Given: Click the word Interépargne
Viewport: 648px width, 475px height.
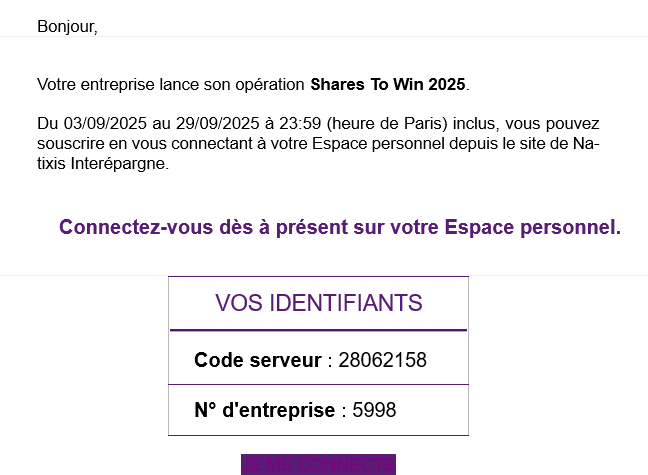Looking at the screenshot, I should (120, 164).
